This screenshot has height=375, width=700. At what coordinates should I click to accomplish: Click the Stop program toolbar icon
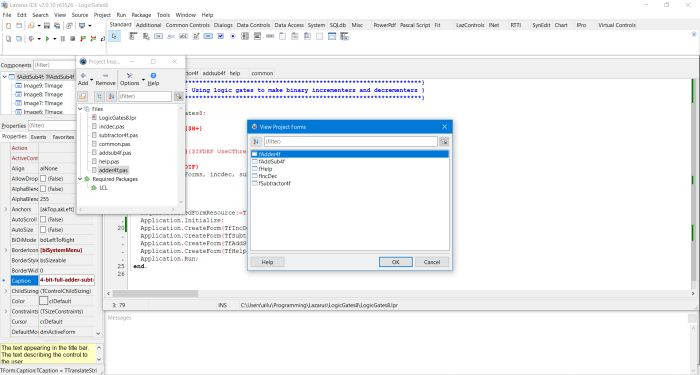[72, 39]
